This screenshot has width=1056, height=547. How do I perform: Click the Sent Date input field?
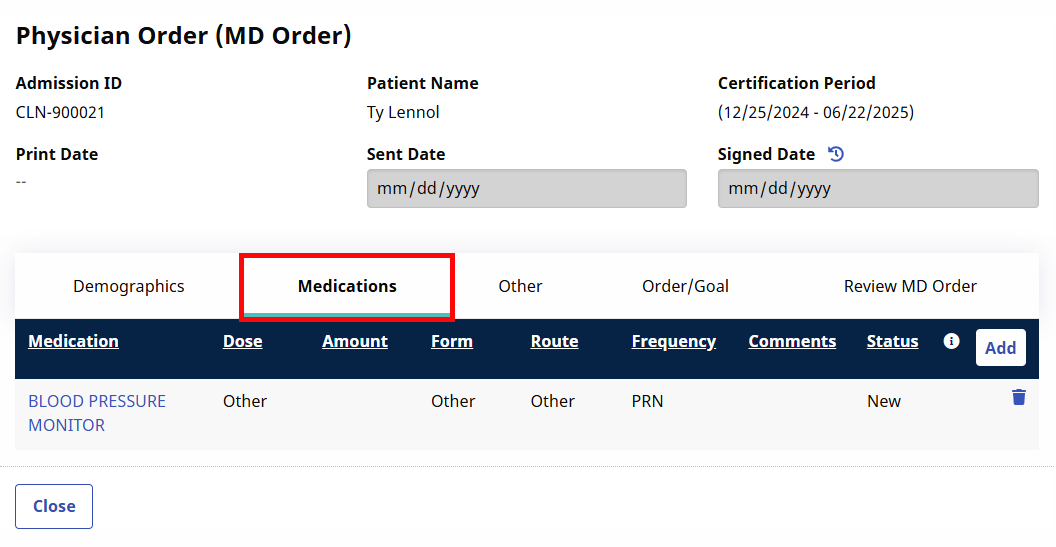[526, 188]
